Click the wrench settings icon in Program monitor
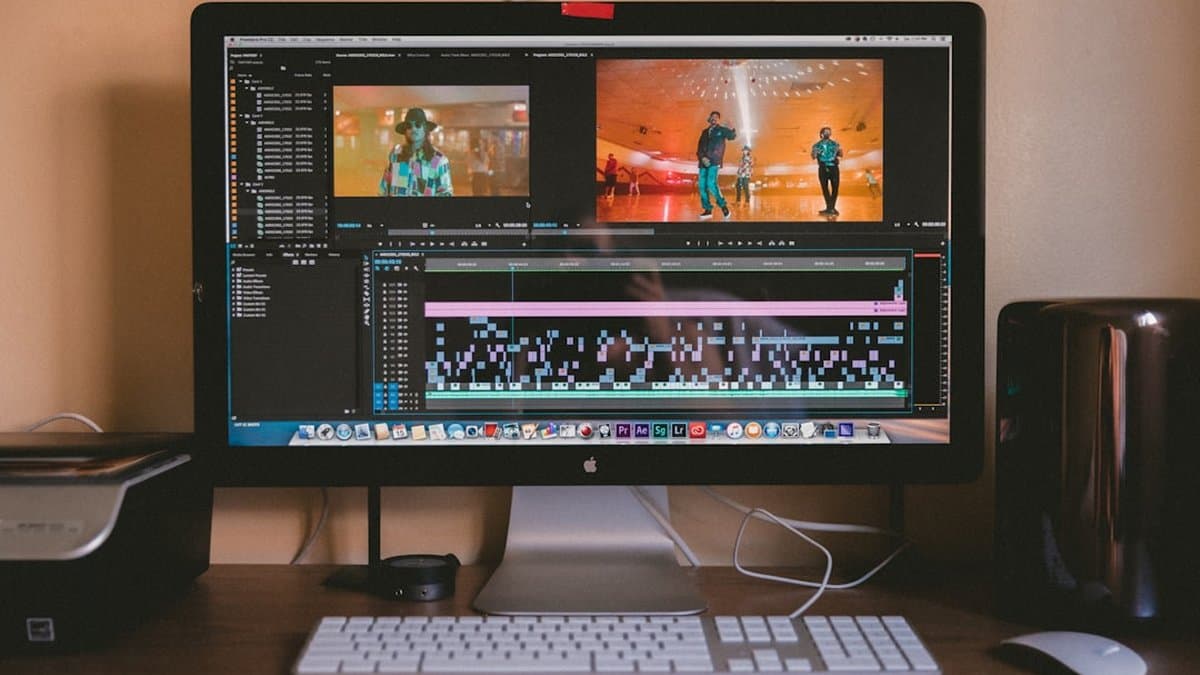This screenshot has height=675, width=1200. 915,224
